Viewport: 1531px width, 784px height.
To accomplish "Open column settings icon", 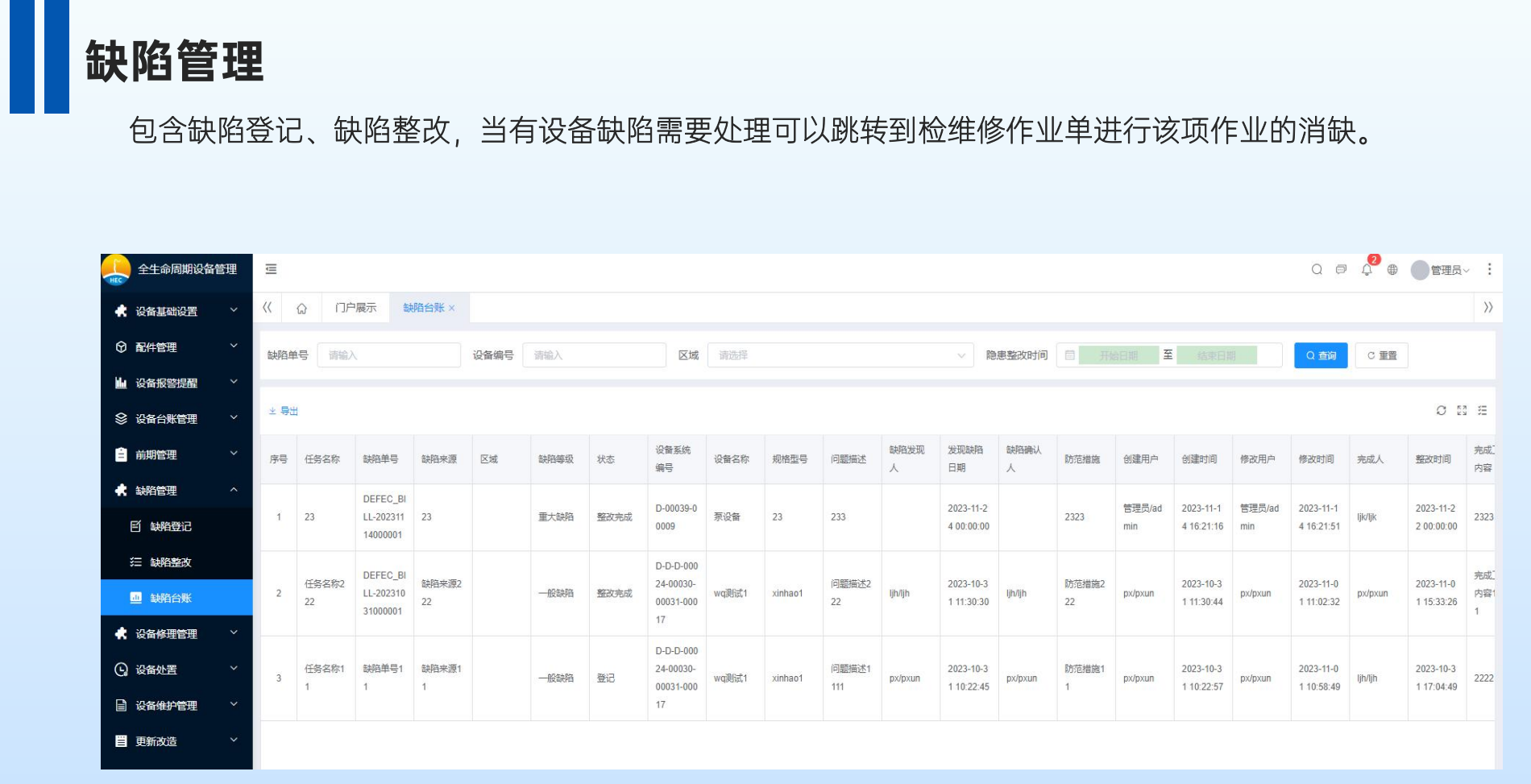I will coord(1482,410).
